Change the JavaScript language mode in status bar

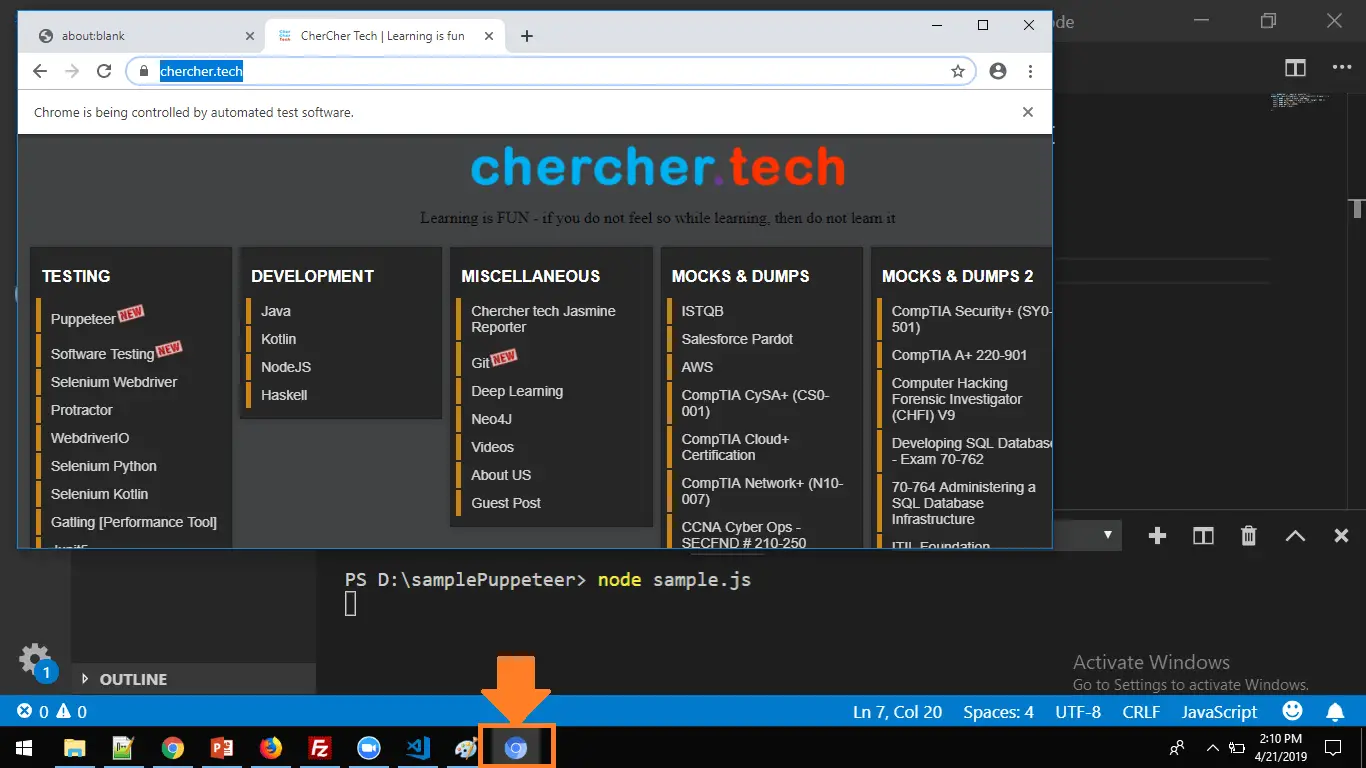point(1218,711)
